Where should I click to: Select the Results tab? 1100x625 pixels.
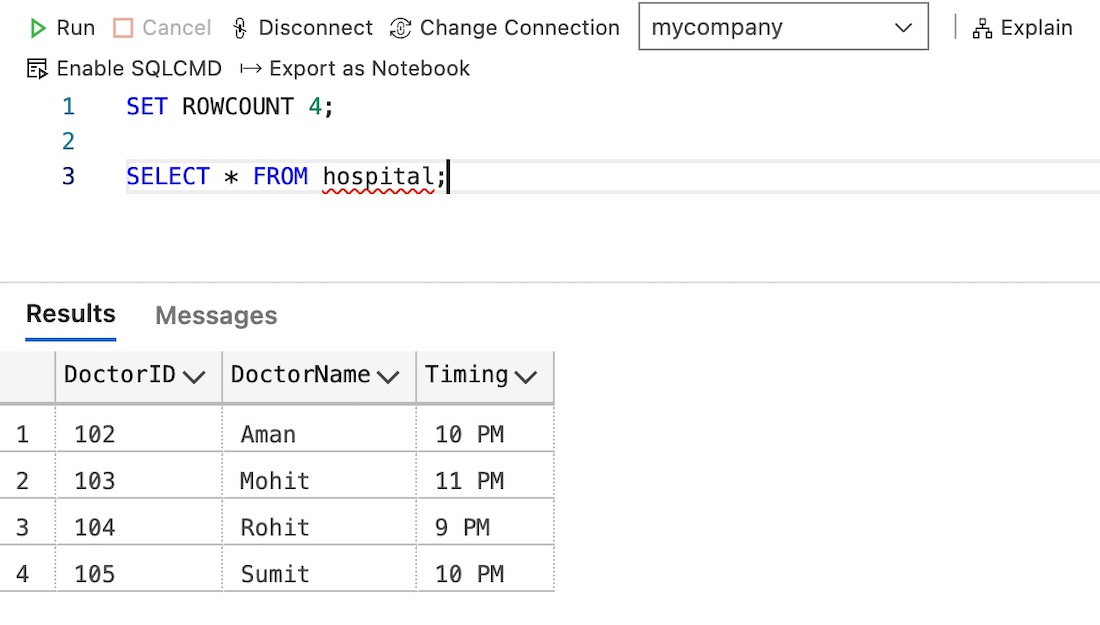click(70, 314)
